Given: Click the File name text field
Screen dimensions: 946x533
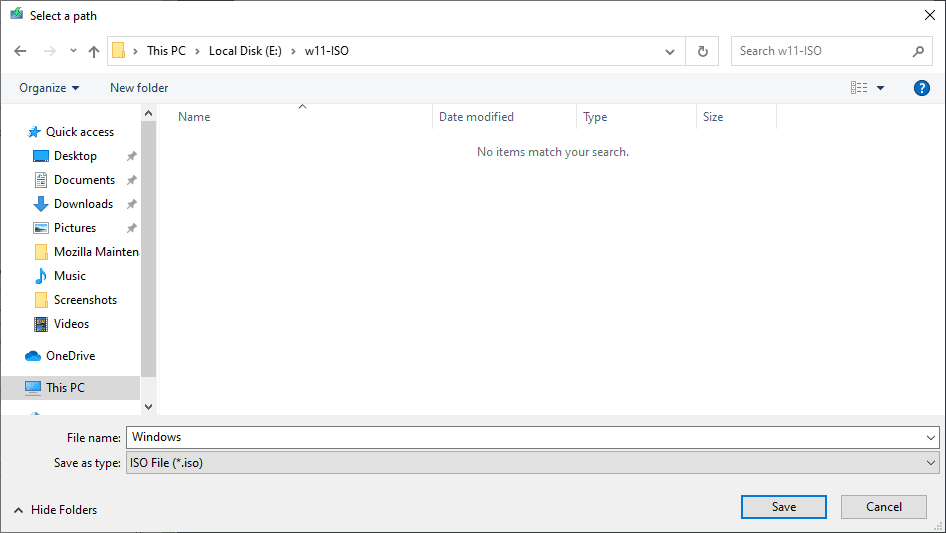Looking at the screenshot, I should point(525,437).
